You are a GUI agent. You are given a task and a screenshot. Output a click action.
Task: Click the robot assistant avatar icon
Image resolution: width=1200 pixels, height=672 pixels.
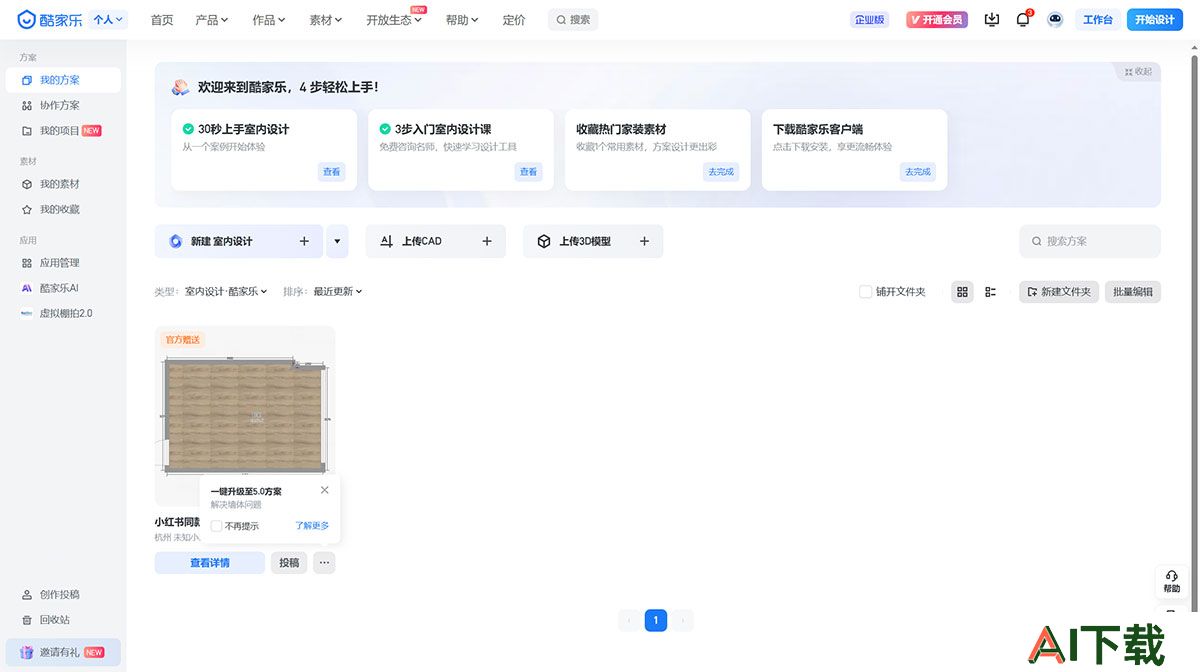[1055, 19]
